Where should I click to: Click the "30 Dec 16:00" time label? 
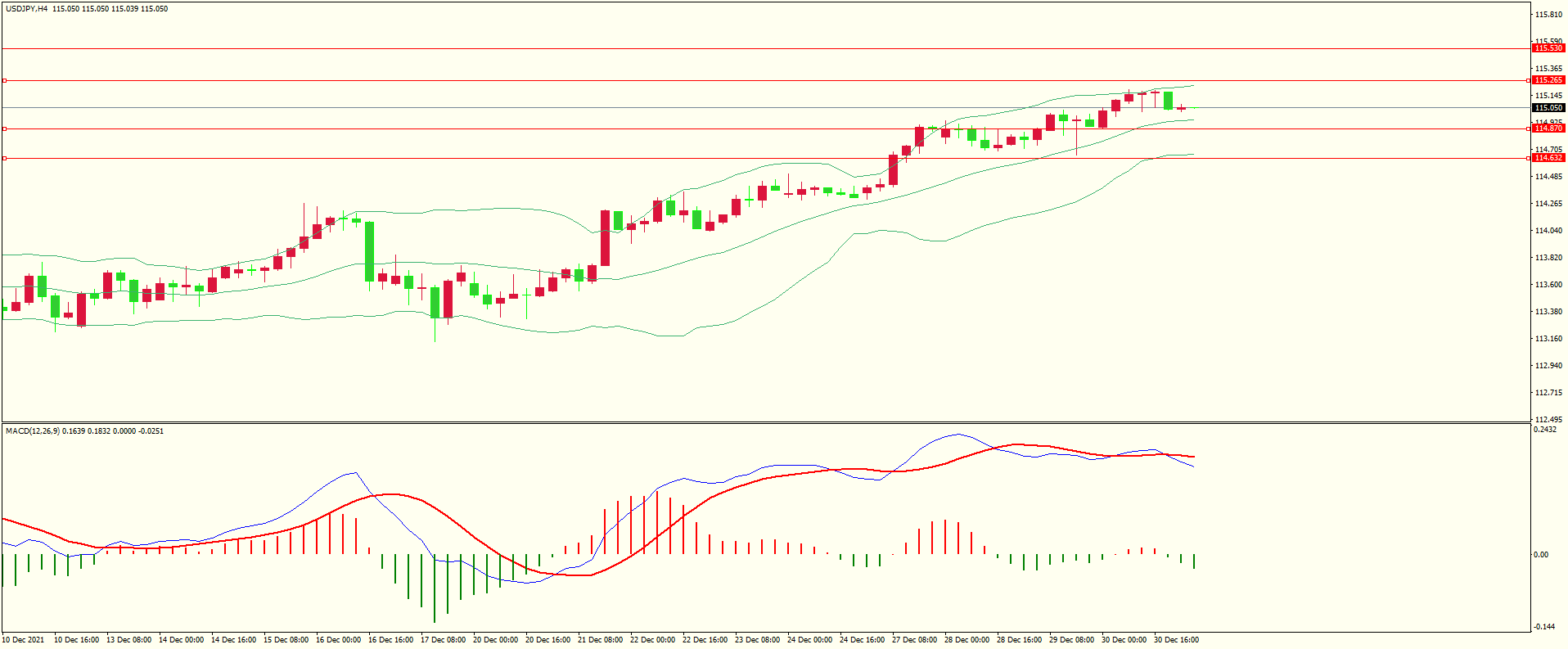pyautogui.click(x=1176, y=640)
